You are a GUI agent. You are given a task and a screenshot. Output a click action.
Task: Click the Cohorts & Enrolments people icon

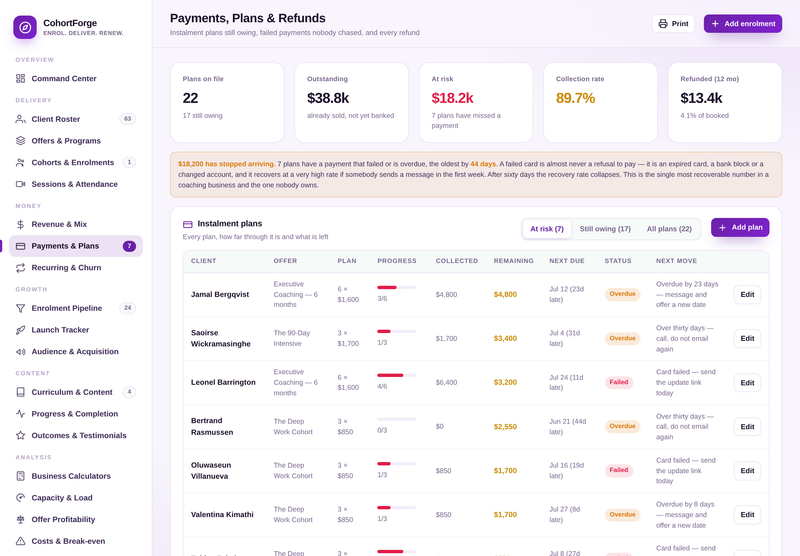click(20, 163)
